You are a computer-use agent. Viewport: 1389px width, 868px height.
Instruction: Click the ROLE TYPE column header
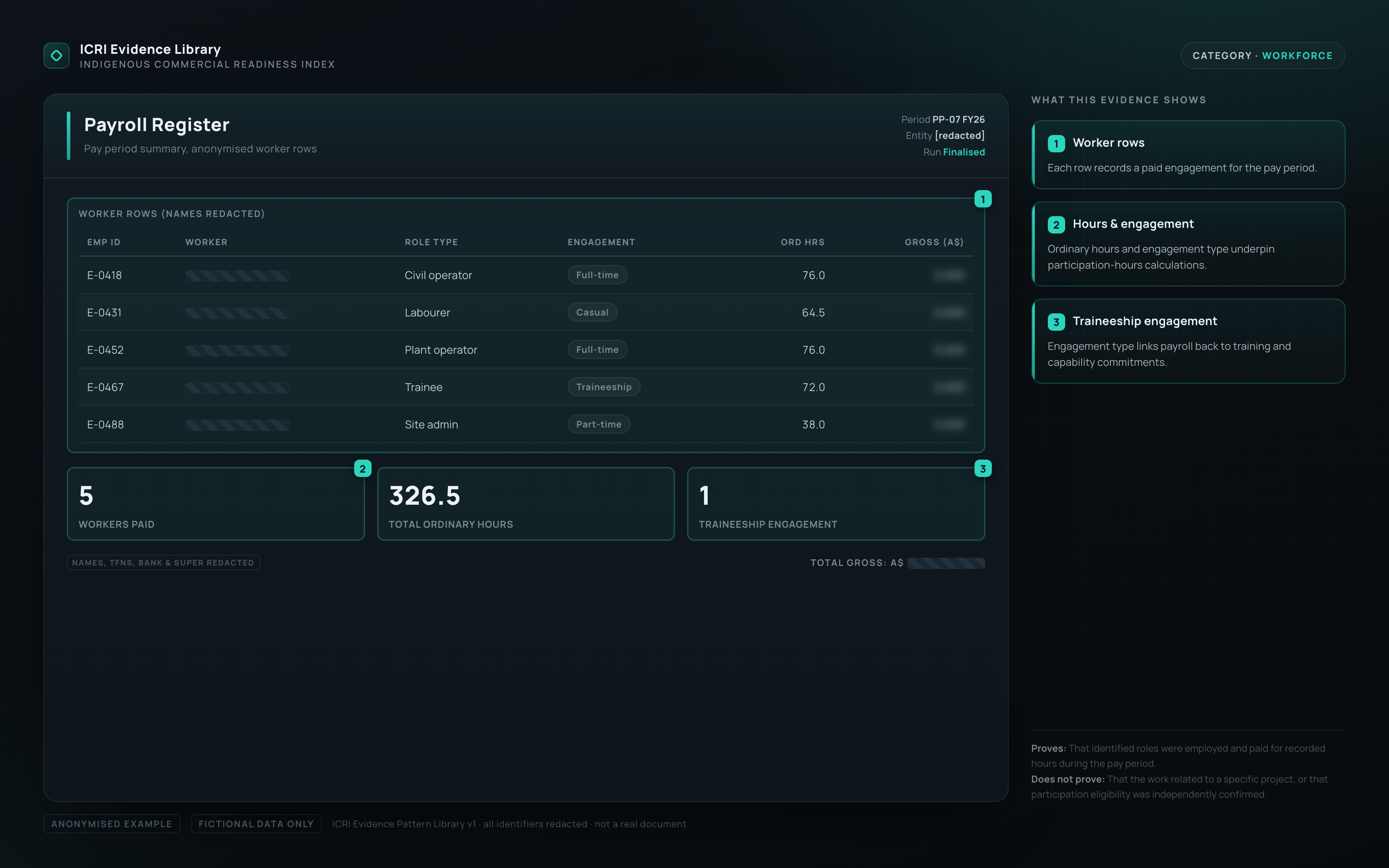[431, 242]
